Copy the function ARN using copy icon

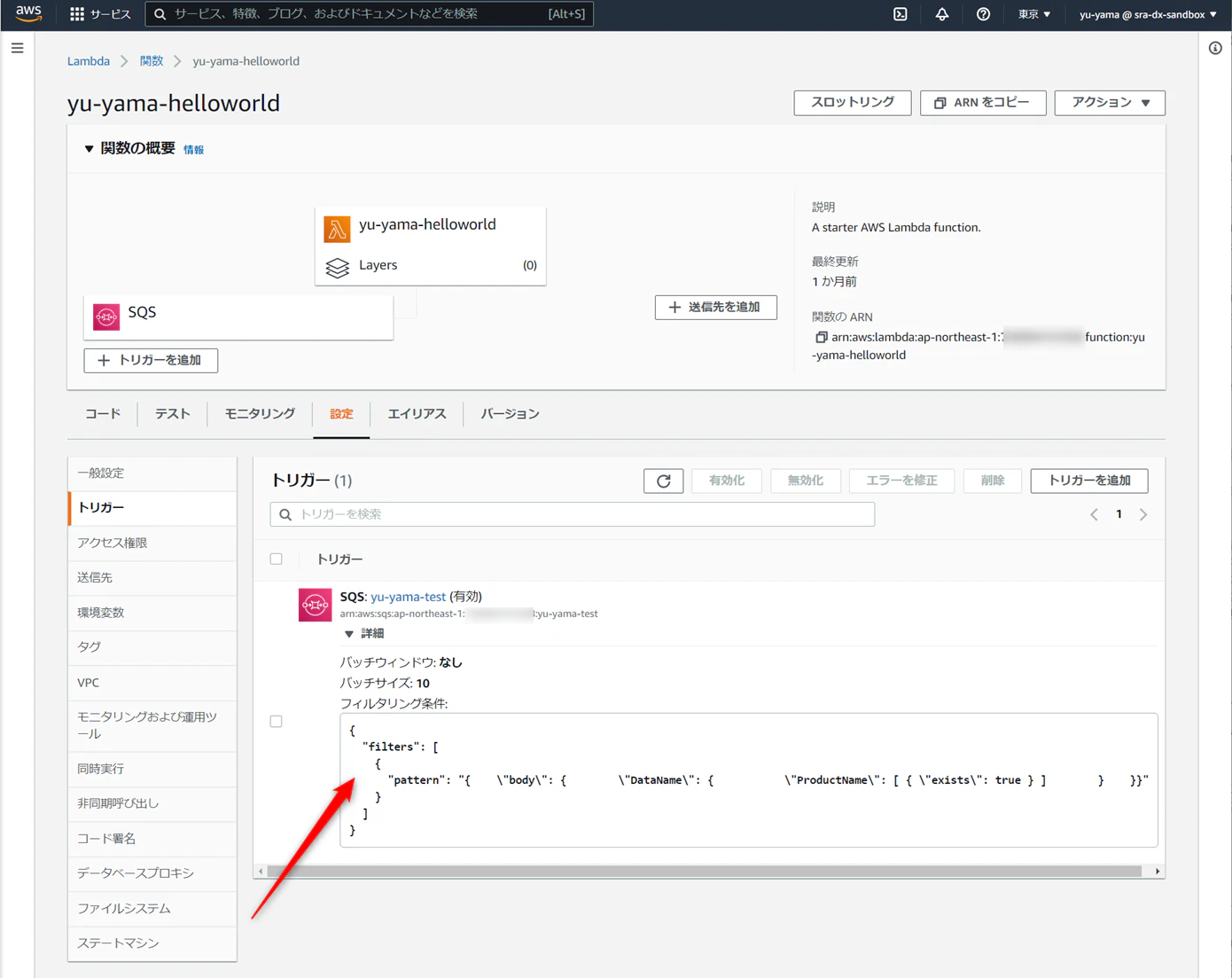(x=821, y=337)
